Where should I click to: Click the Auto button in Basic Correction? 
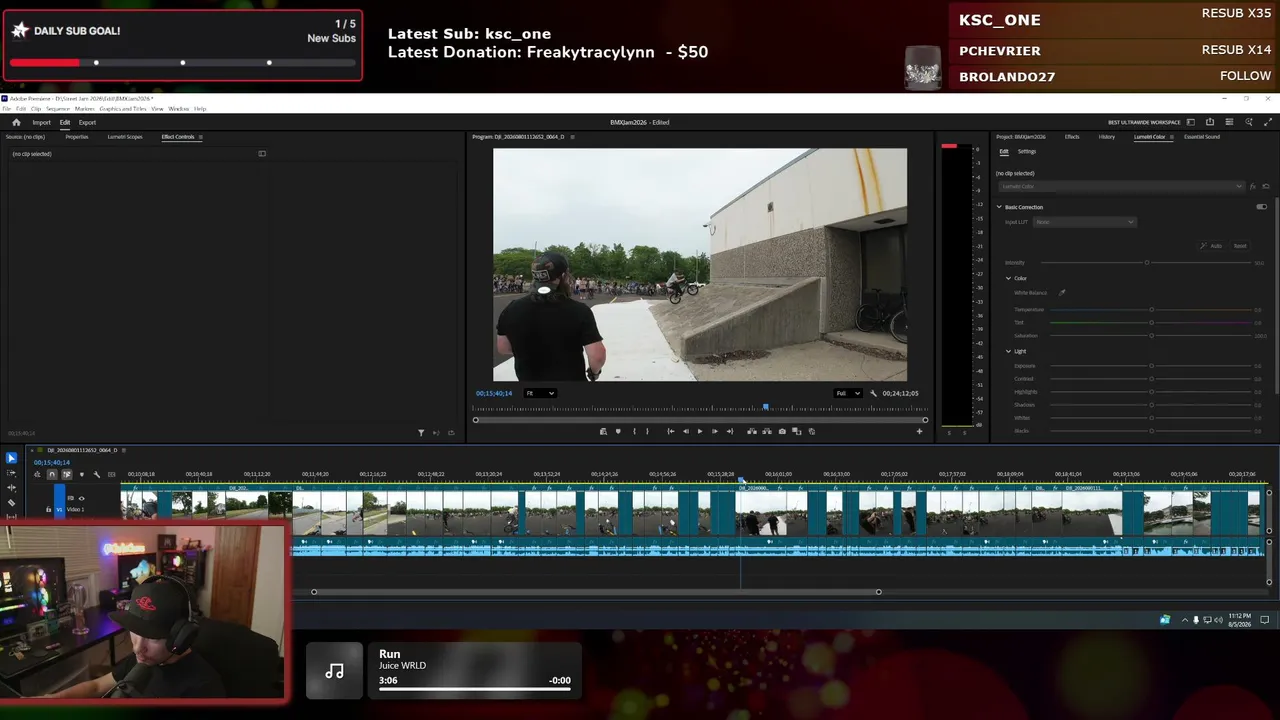(x=1211, y=246)
